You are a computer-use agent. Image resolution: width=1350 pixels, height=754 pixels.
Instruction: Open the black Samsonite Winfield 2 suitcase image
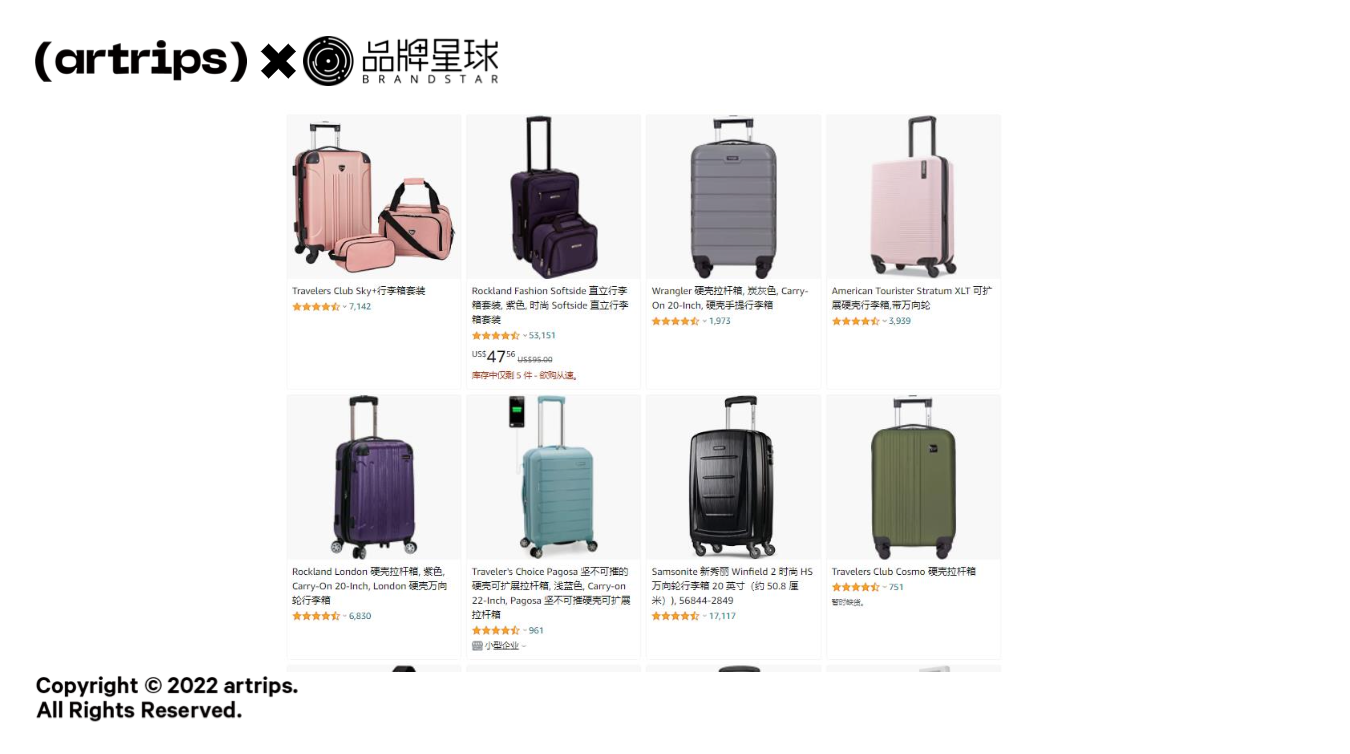coord(733,477)
